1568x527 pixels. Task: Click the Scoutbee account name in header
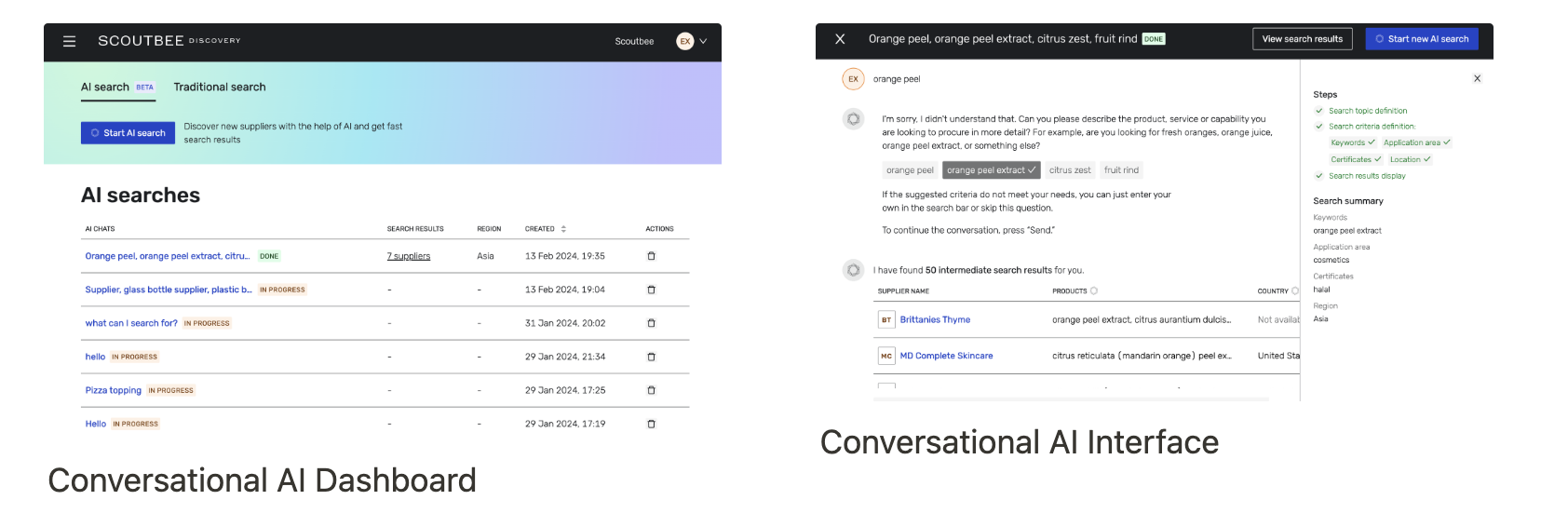[x=634, y=41]
